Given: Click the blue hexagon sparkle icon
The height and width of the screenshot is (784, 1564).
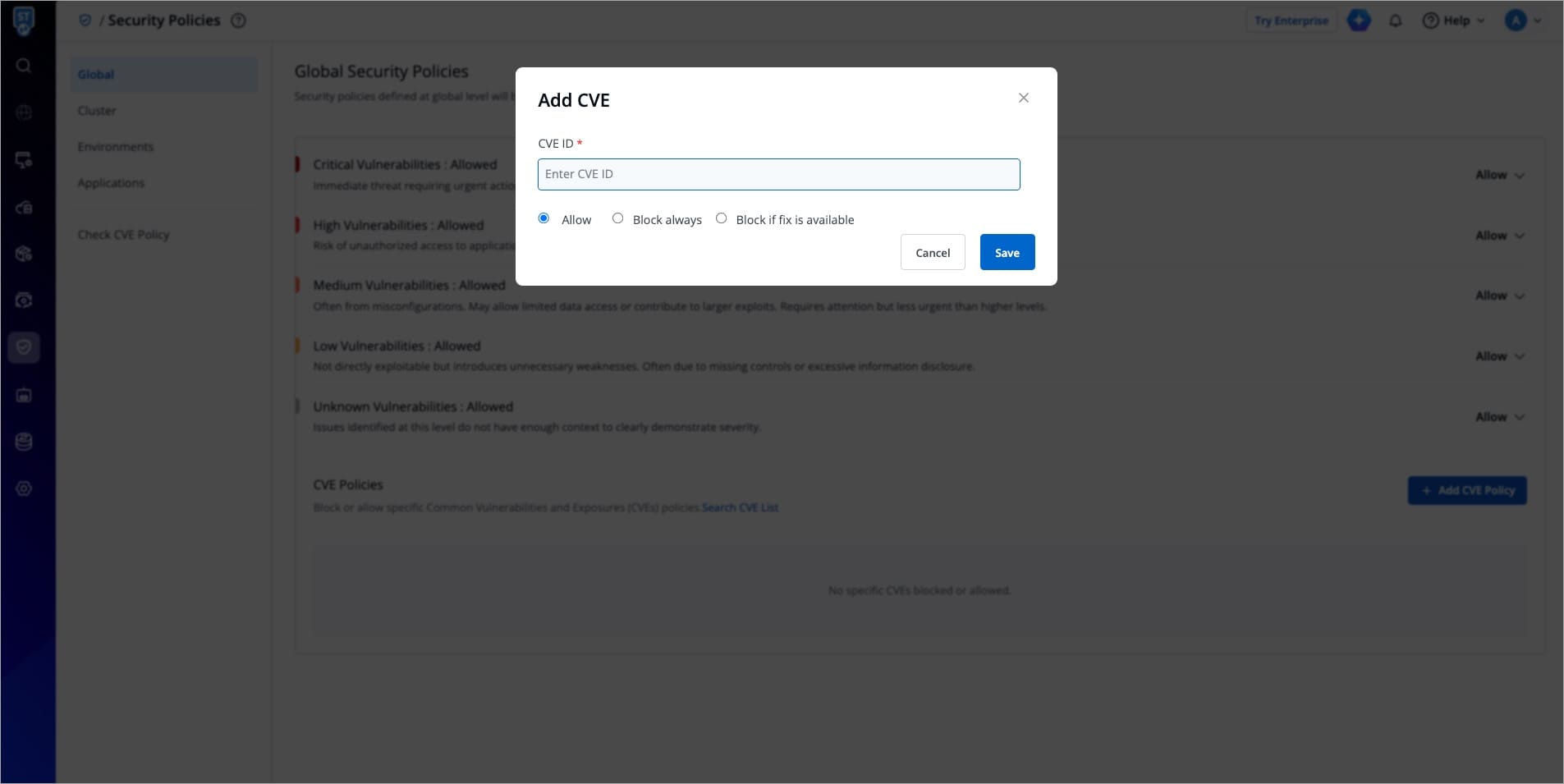Looking at the screenshot, I should [1359, 21].
